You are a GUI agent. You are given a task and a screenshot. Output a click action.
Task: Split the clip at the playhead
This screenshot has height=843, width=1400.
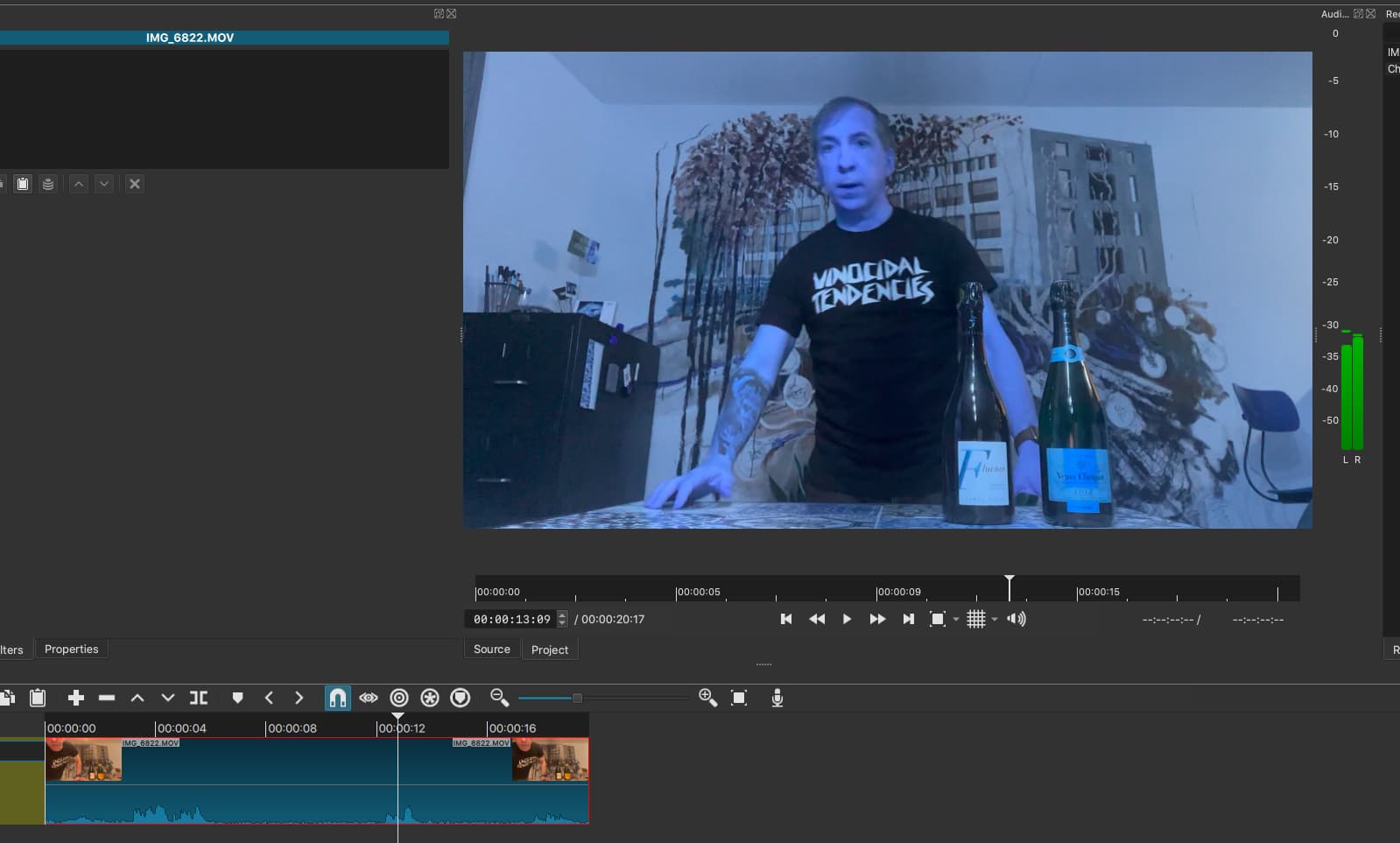point(199,698)
